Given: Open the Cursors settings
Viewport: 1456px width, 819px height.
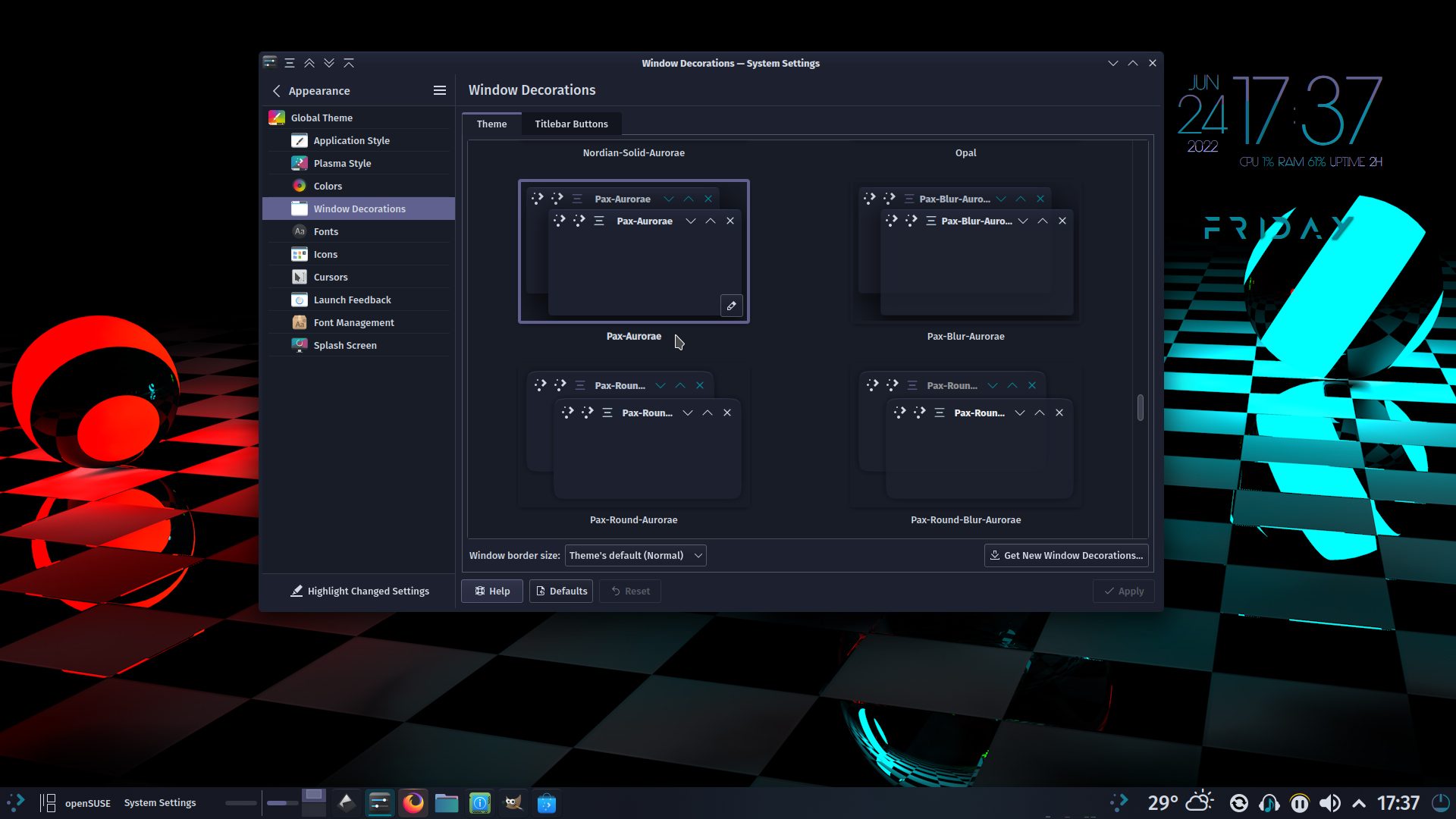Looking at the screenshot, I should (x=359, y=277).
